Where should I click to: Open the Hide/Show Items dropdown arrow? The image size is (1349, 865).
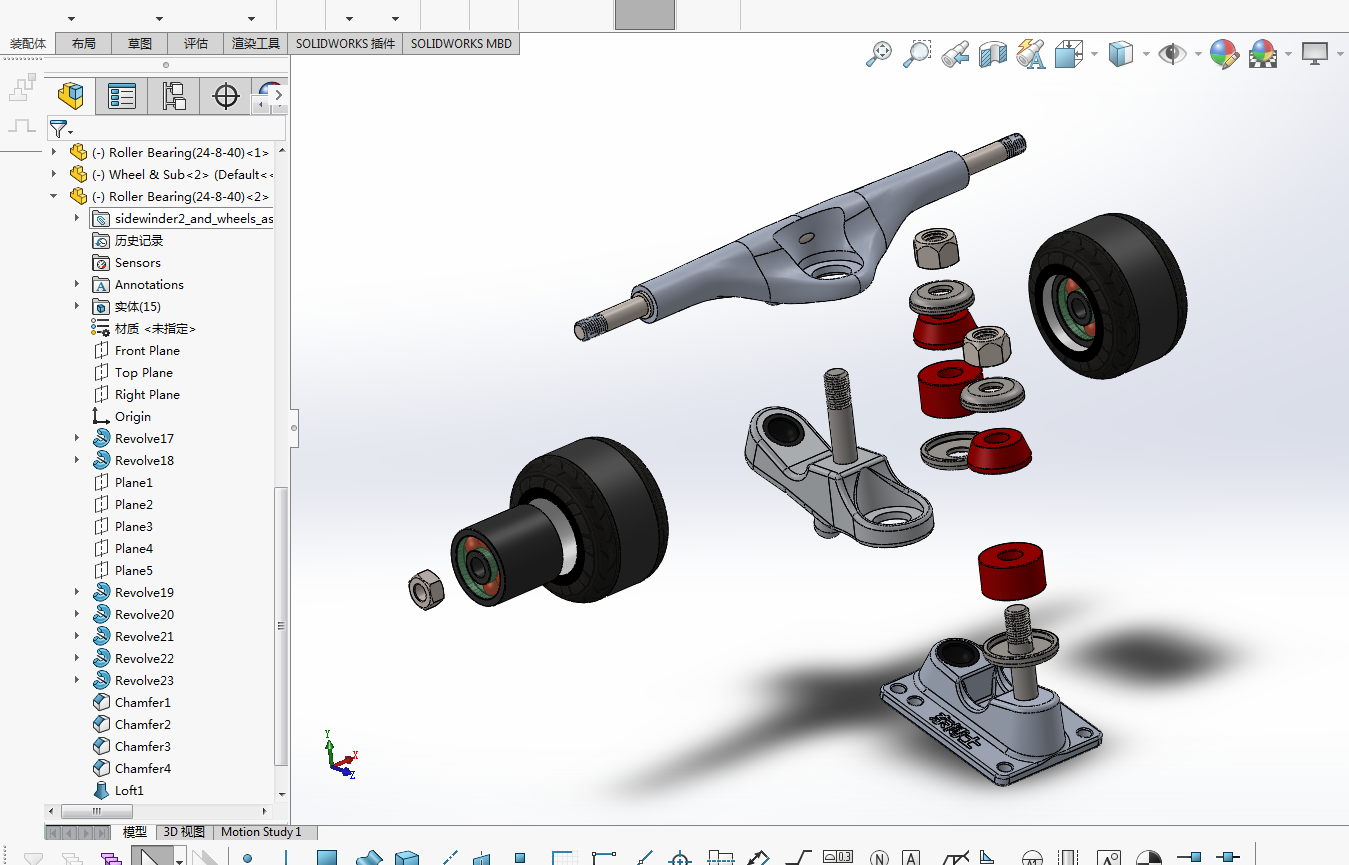coord(1197,54)
